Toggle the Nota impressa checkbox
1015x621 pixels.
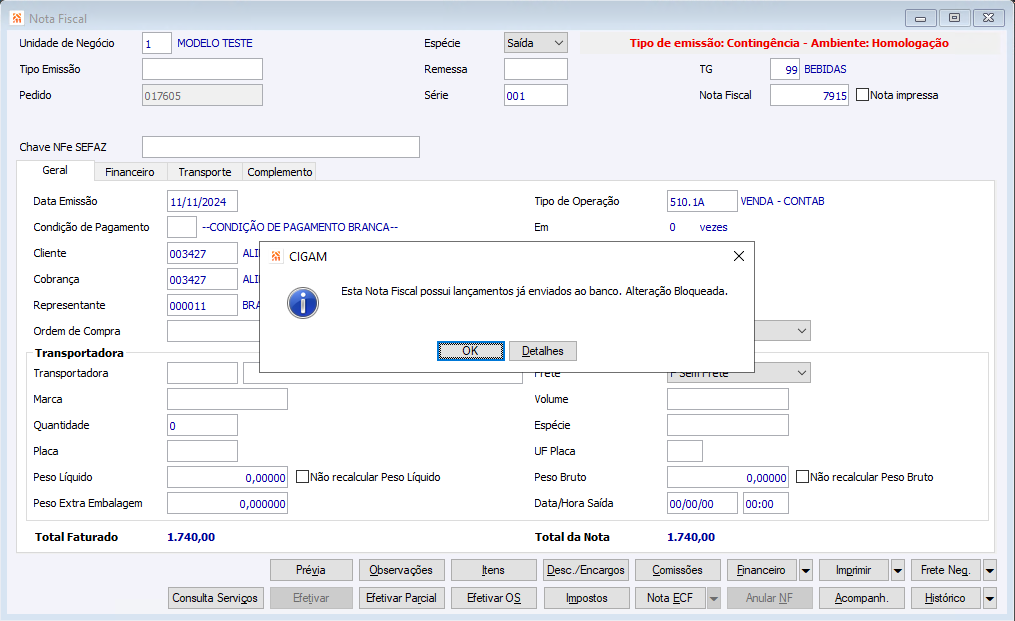[x=862, y=95]
